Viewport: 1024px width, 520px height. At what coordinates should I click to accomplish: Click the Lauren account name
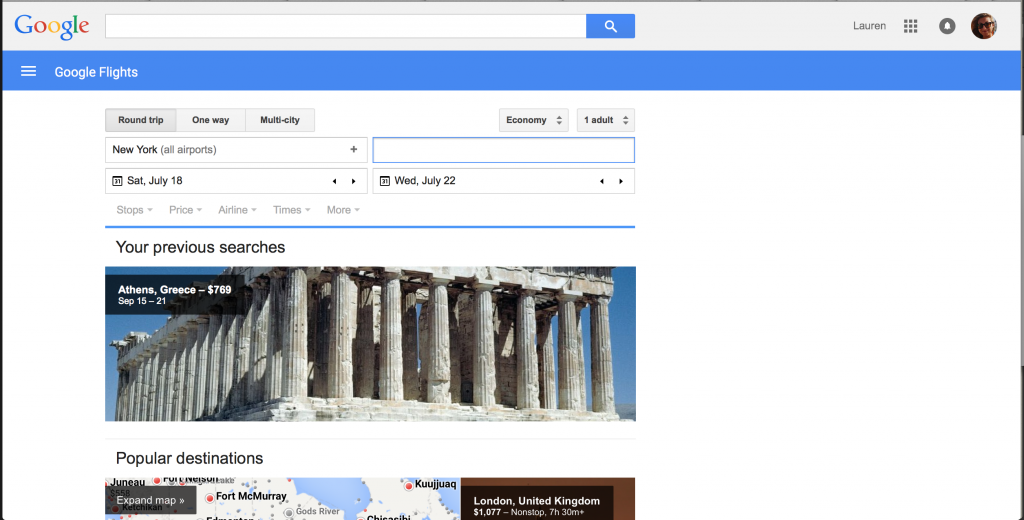(x=869, y=26)
